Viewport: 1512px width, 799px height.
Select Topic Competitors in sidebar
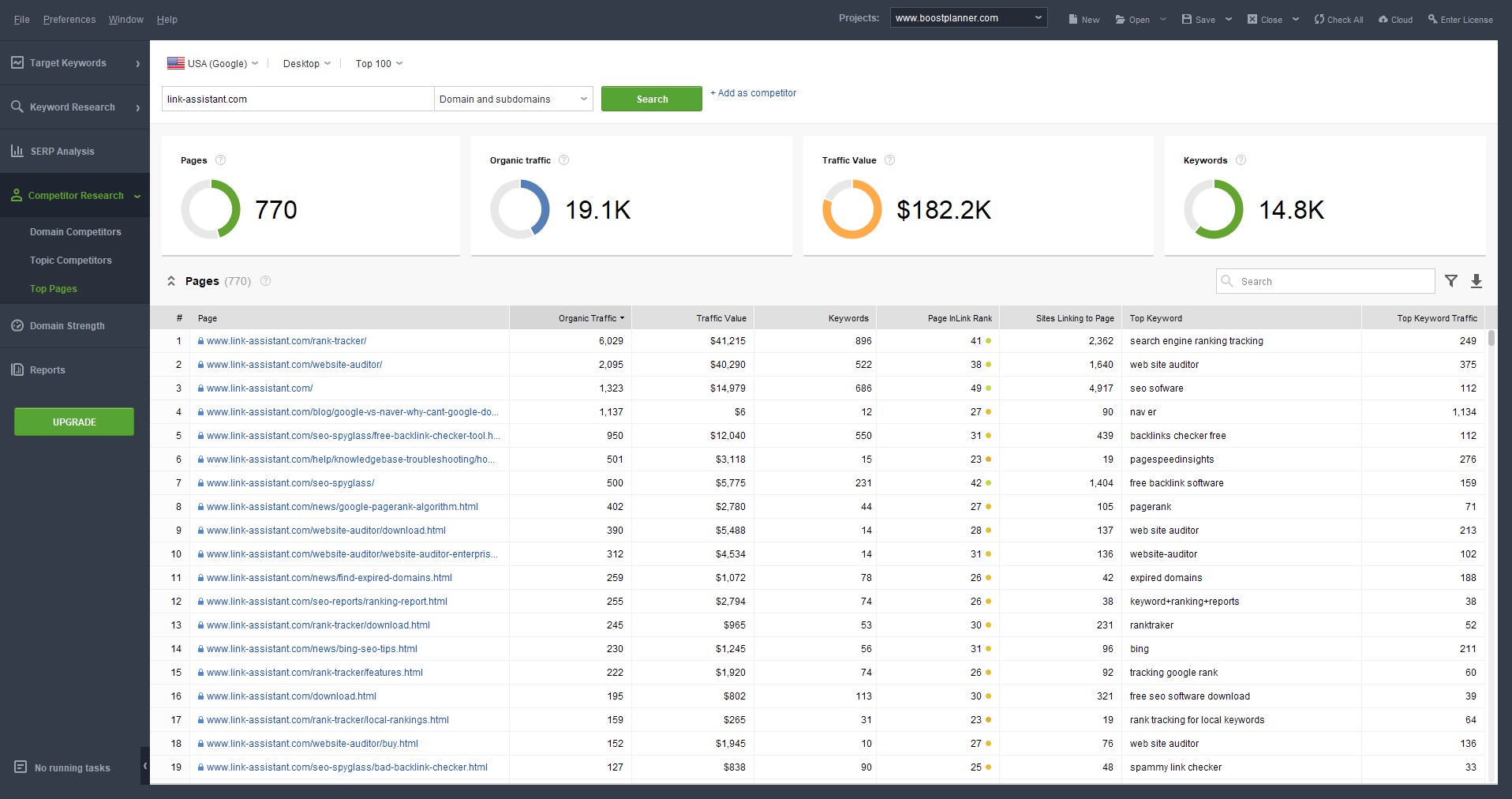(71, 260)
